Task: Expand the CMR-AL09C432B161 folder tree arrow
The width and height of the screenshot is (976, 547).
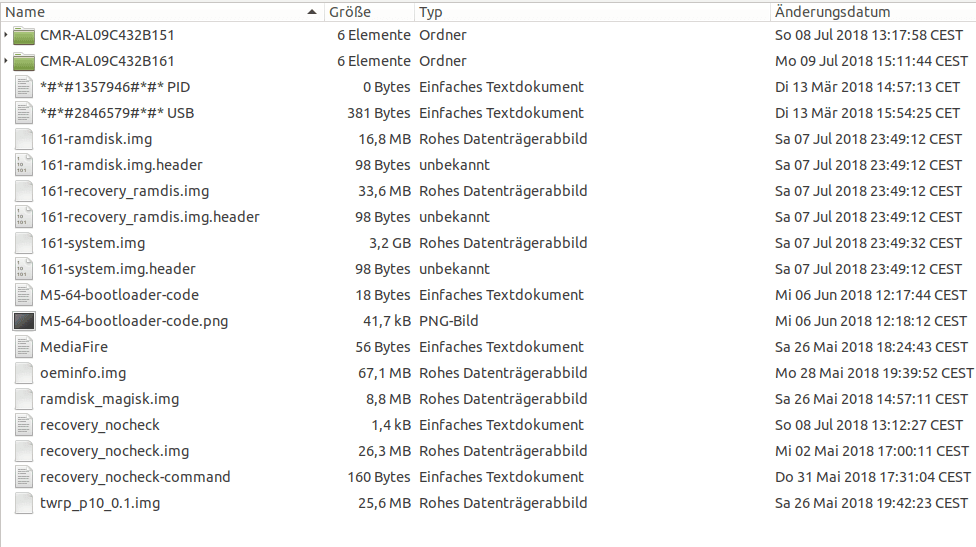Action: (6, 61)
